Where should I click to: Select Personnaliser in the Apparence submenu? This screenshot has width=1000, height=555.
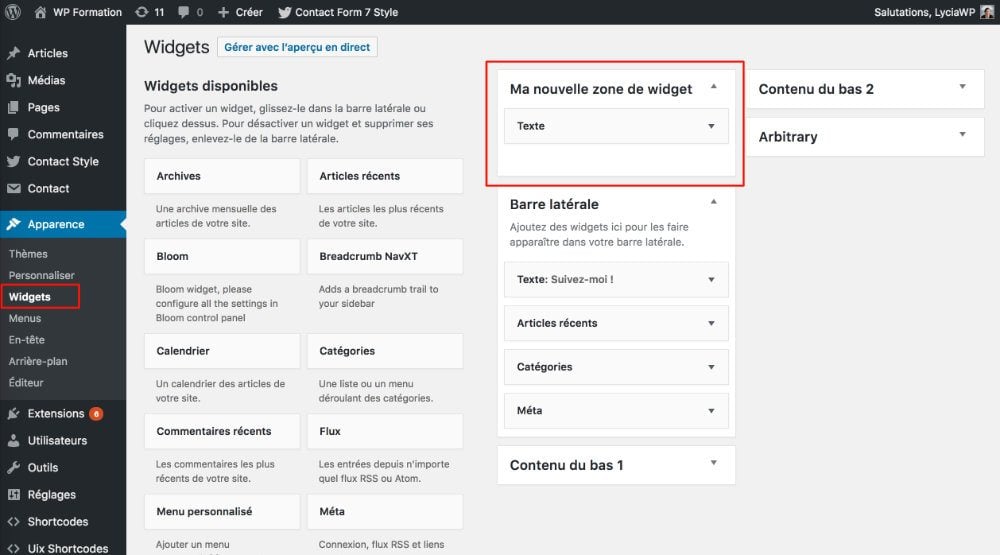41,275
